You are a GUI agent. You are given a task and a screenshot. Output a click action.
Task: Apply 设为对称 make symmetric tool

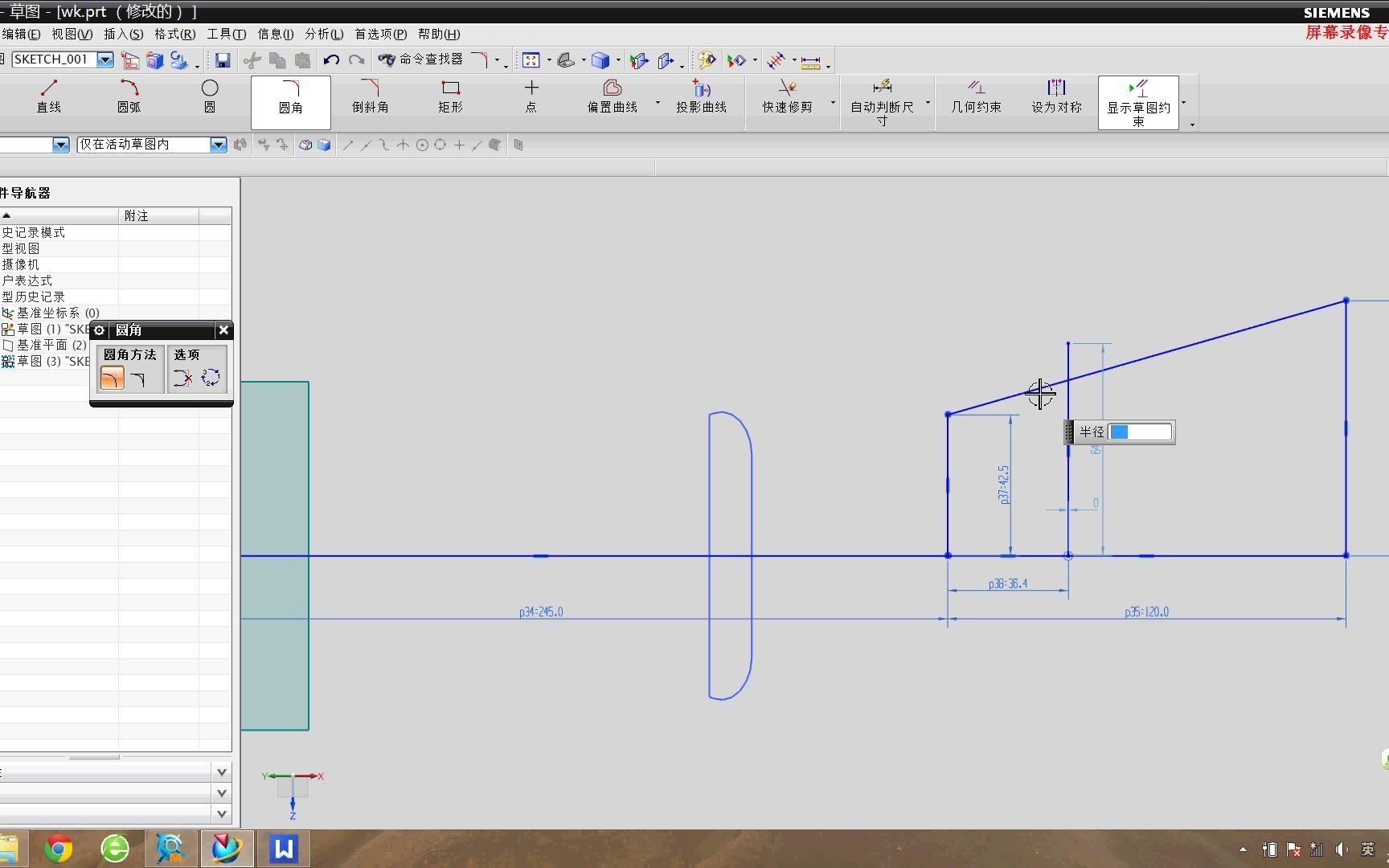click(x=1057, y=96)
